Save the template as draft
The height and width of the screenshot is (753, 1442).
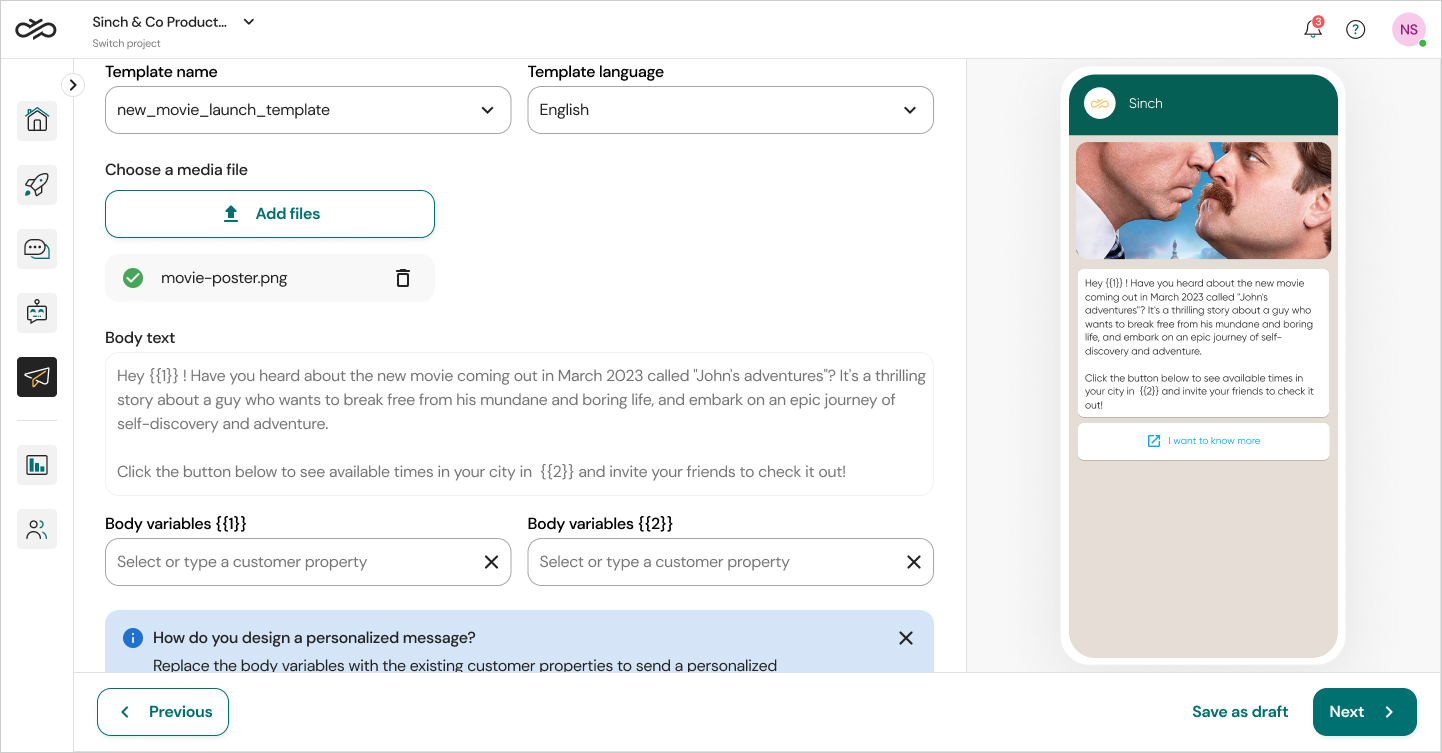click(1240, 711)
